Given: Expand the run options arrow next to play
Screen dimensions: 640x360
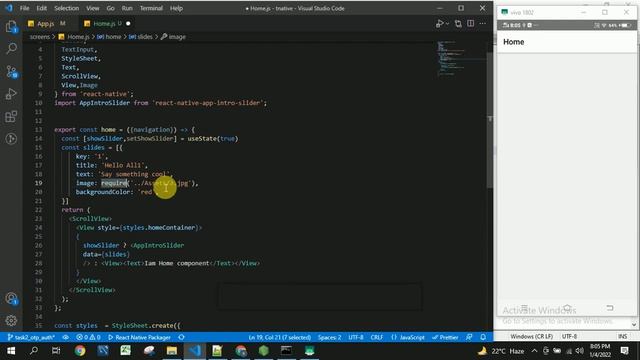Looking at the screenshot, I should pyautogui.click(x=447, y=24).
